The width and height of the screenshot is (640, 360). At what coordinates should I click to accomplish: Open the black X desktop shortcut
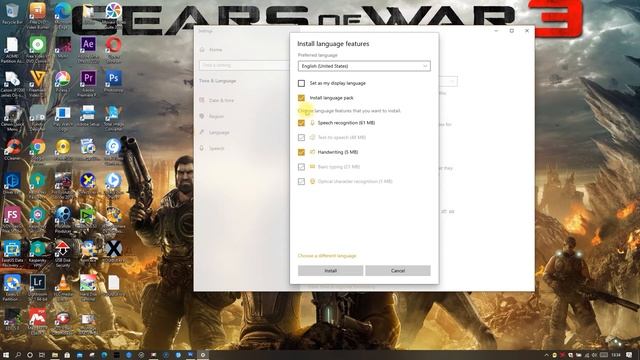click(113, 249)
